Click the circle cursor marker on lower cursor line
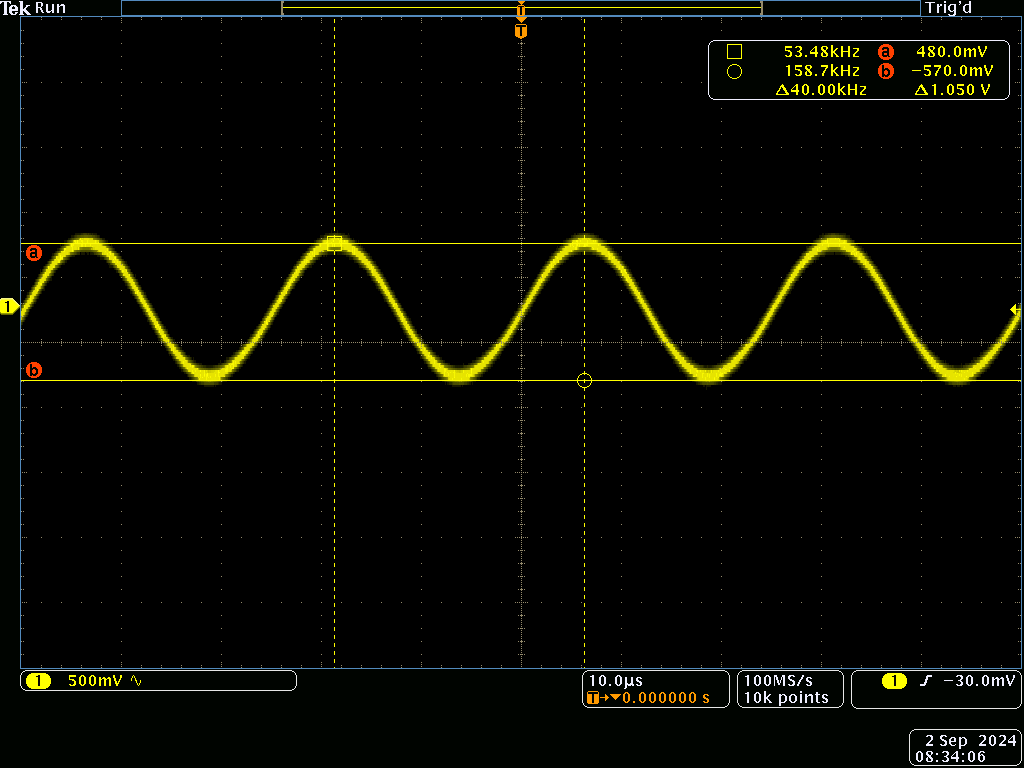 pos(585,381)
